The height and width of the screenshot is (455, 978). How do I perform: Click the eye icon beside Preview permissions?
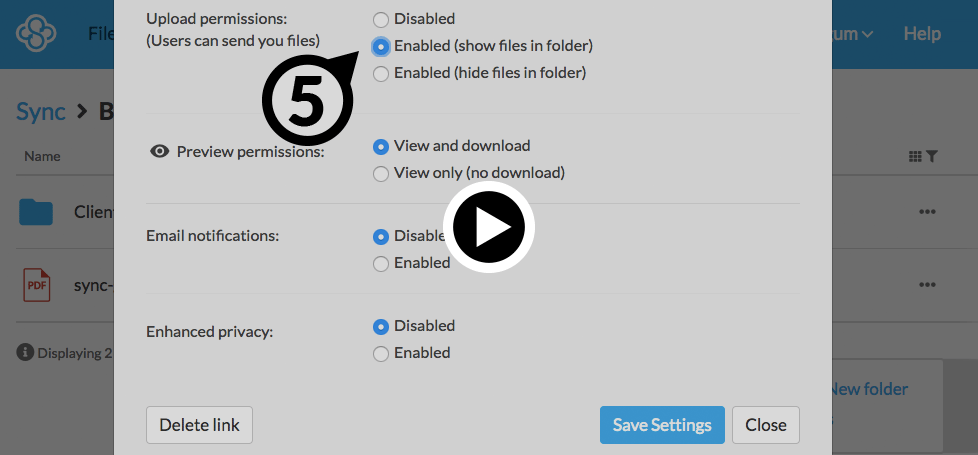(x=159, y=152)
